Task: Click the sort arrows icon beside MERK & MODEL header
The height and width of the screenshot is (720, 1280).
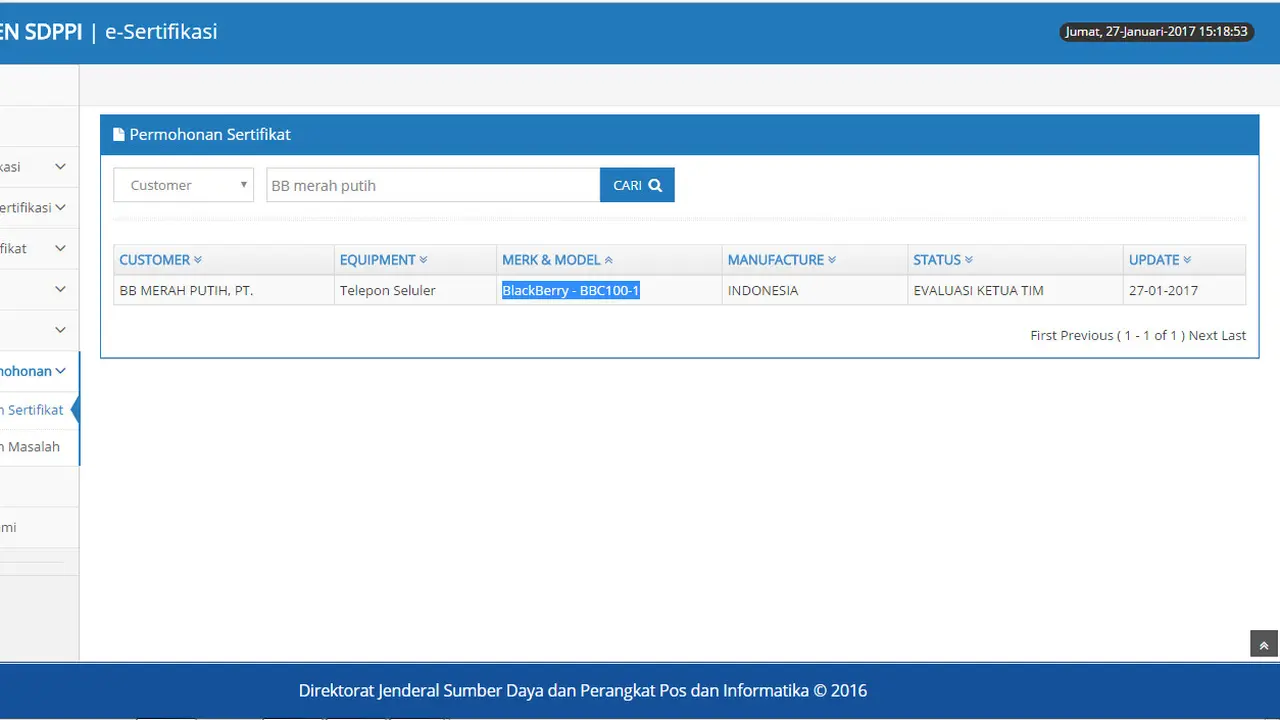Action: (x=608, y=260)
